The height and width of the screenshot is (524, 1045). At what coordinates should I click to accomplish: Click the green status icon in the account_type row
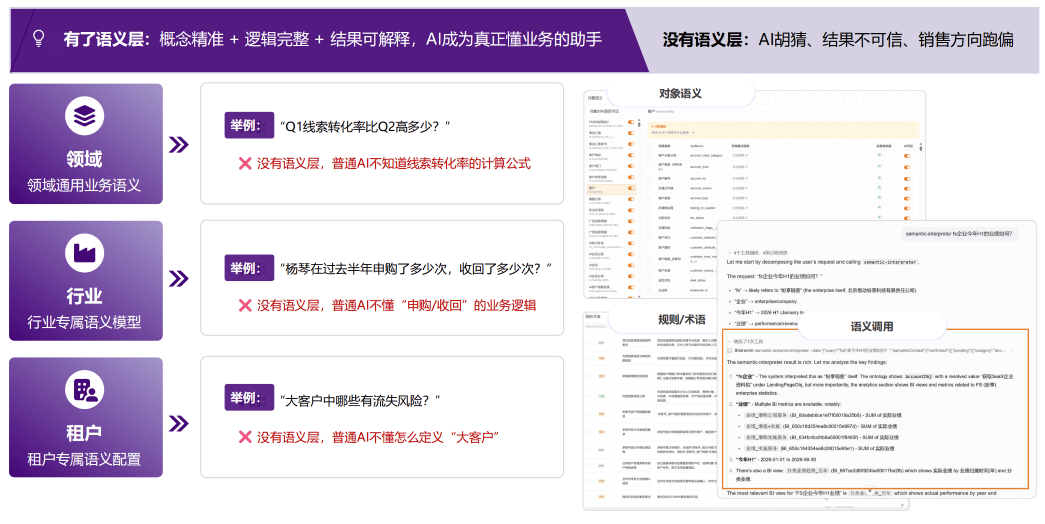pos(879,197)
